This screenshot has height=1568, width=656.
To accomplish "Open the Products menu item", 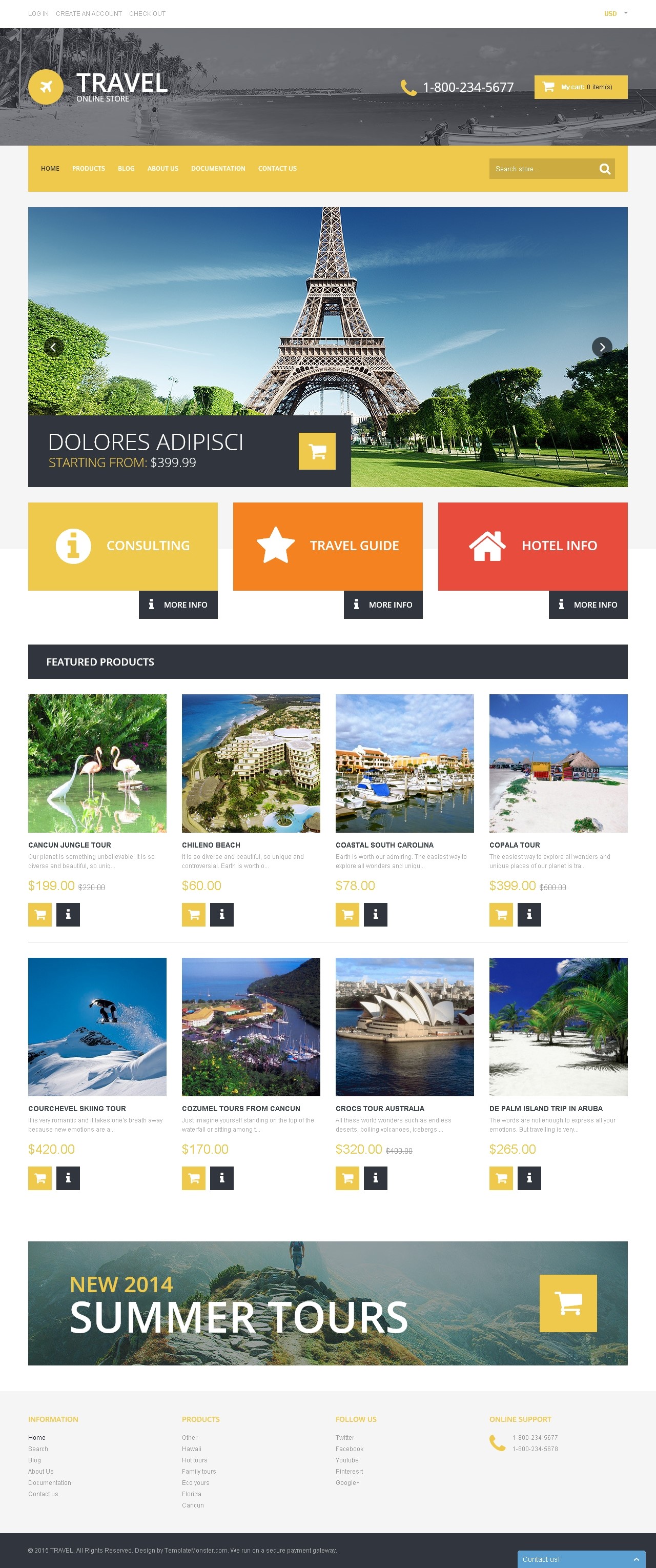I will click(88, 169).
